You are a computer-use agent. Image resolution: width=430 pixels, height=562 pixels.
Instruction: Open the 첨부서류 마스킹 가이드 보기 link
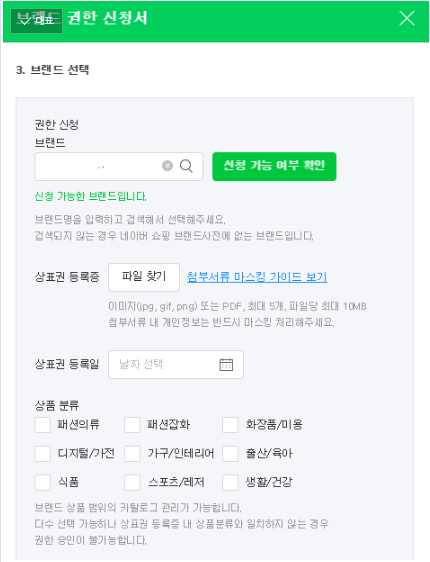coord(257,277)
